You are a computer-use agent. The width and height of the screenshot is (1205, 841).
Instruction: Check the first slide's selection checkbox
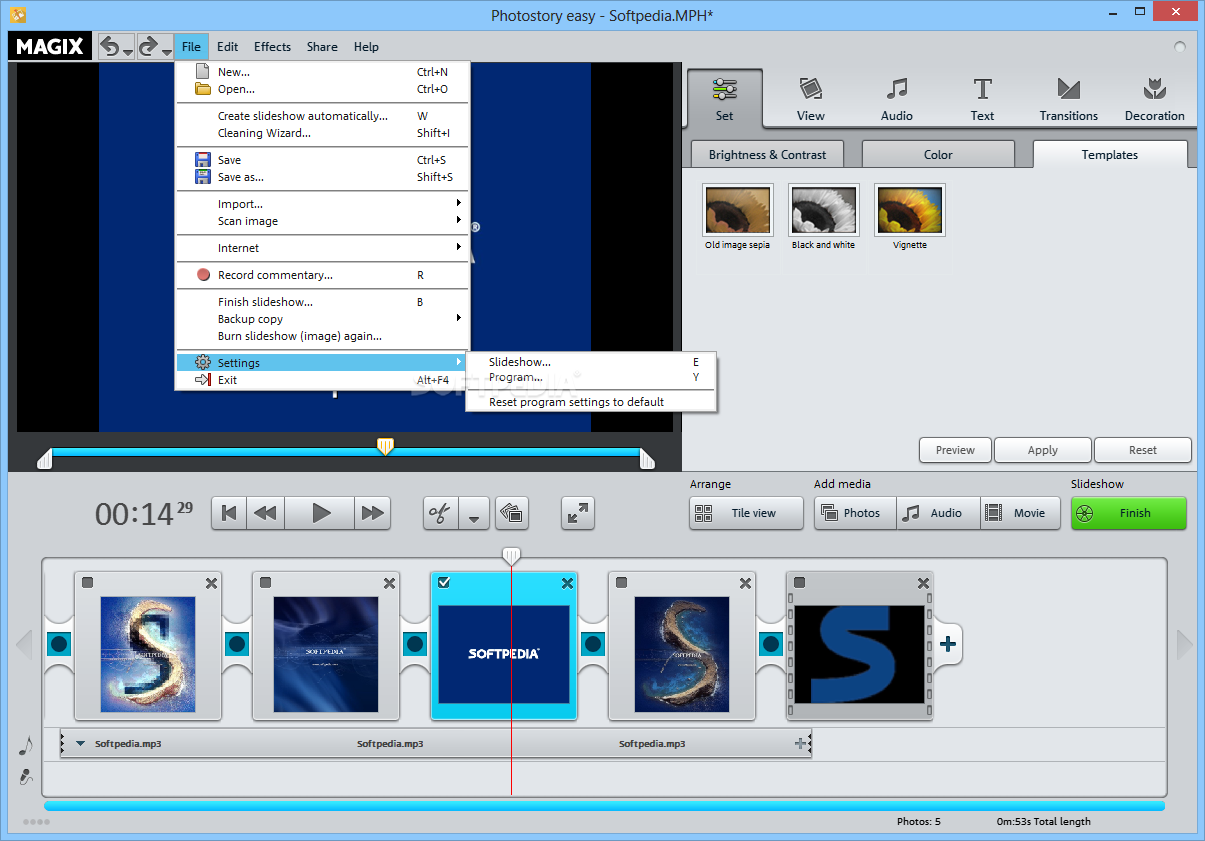(x=88, y=583)
